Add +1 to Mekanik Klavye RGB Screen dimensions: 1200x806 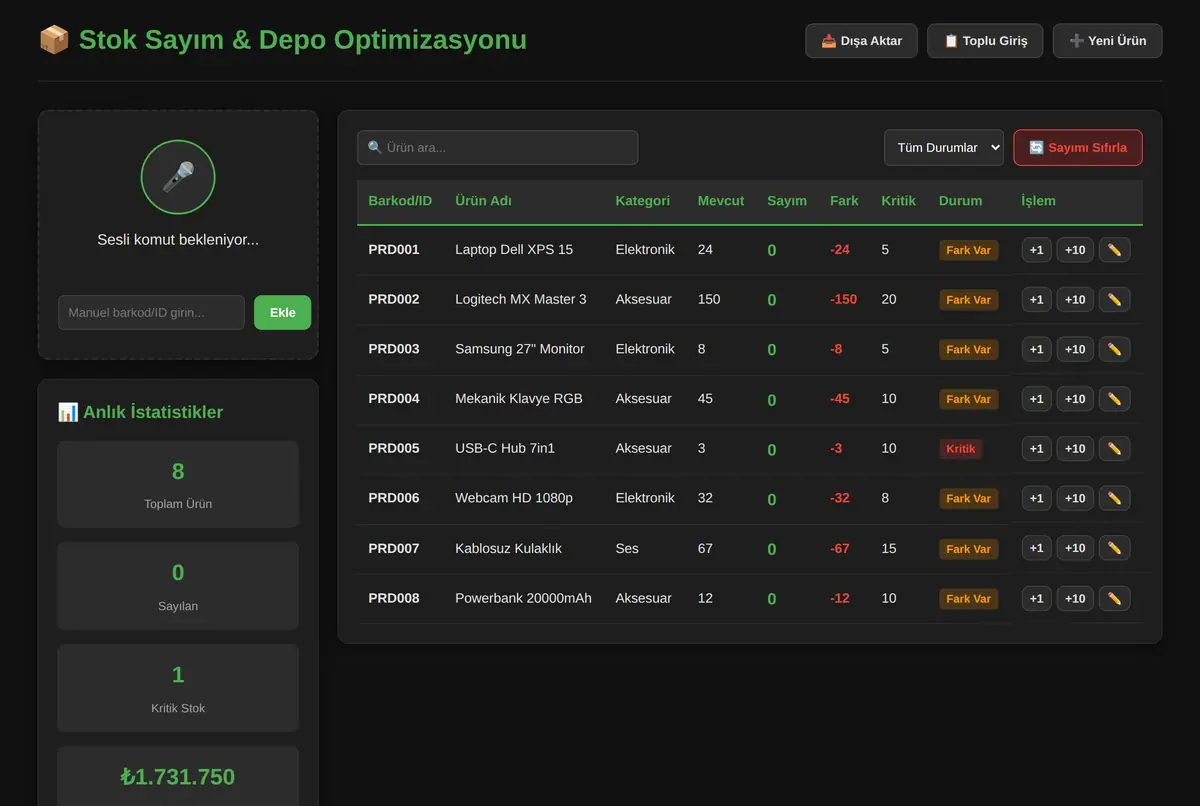tap(1036, 399)
